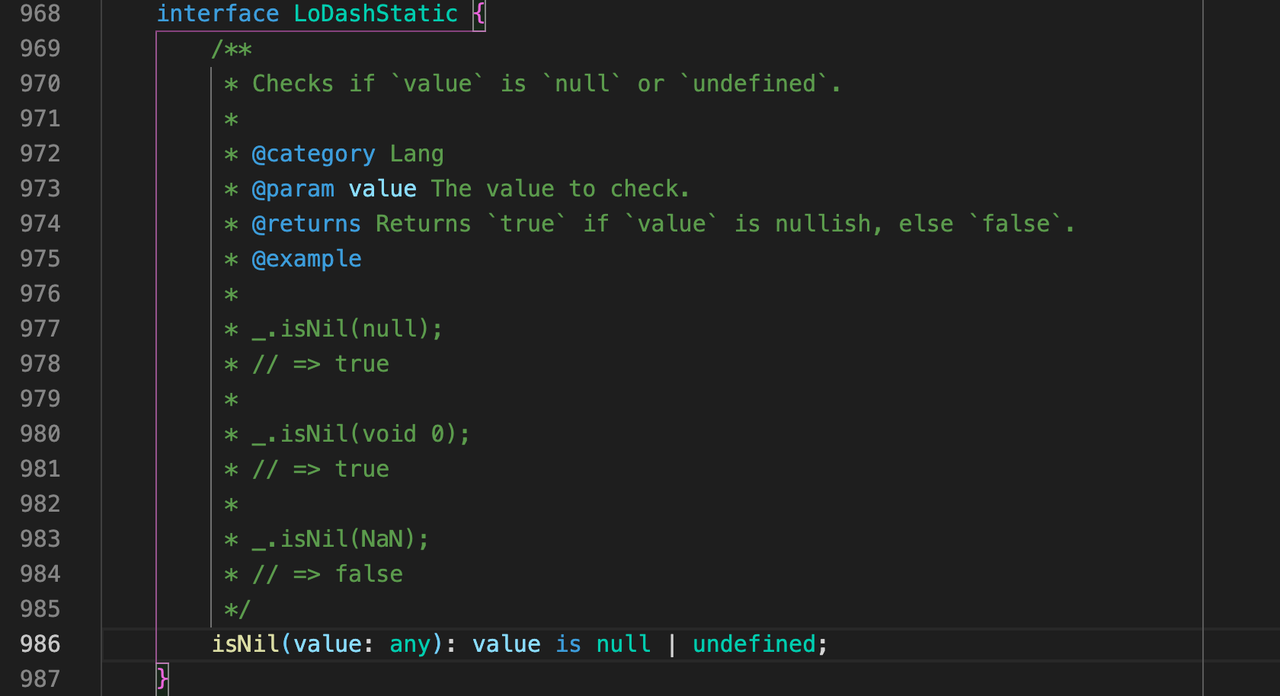Click line number 980 in the gutter
Image resolution: width=1280 pixels, height=696 pixels.
pos(40,434)
